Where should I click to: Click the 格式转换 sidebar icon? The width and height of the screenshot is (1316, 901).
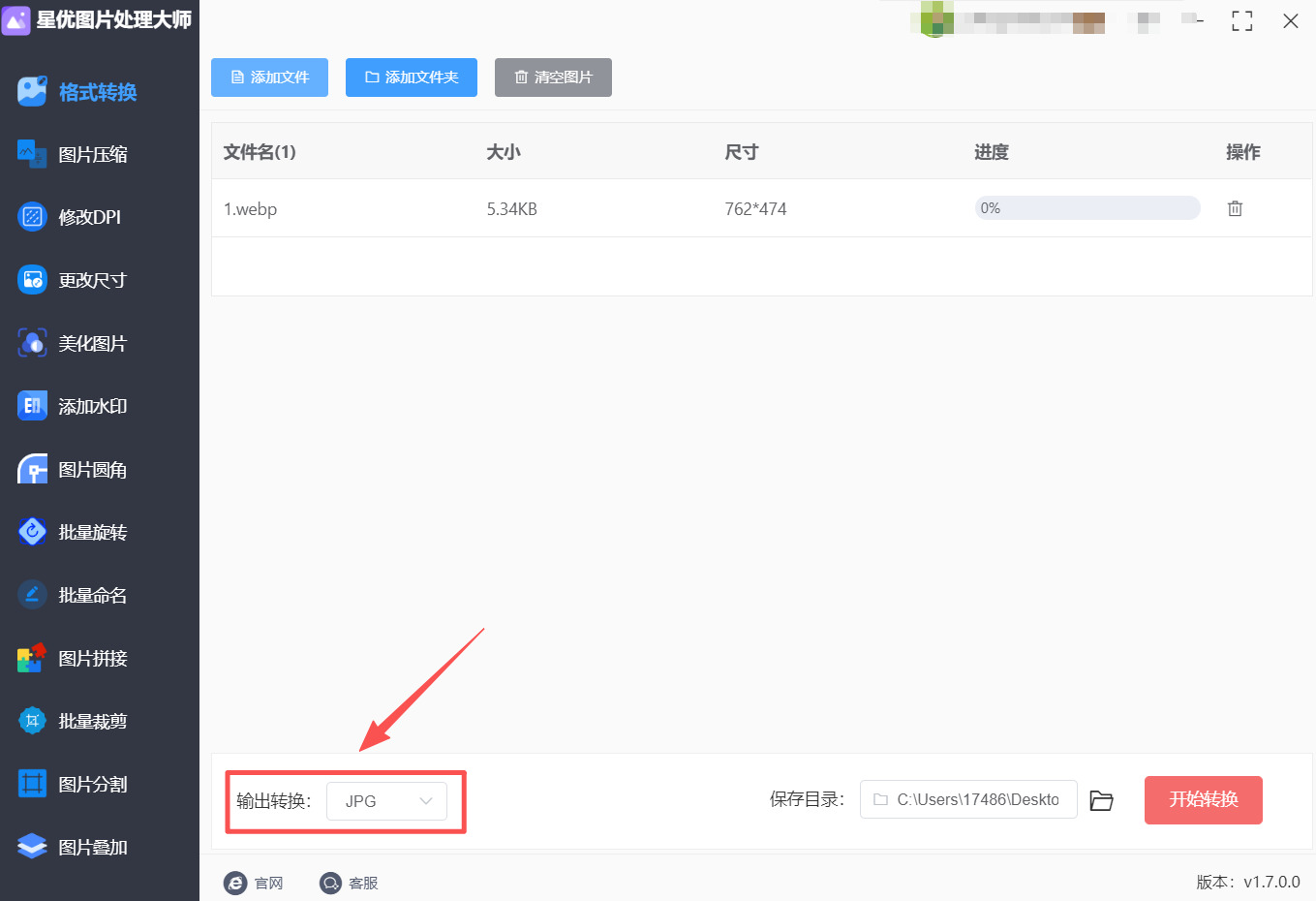(32, 91)
